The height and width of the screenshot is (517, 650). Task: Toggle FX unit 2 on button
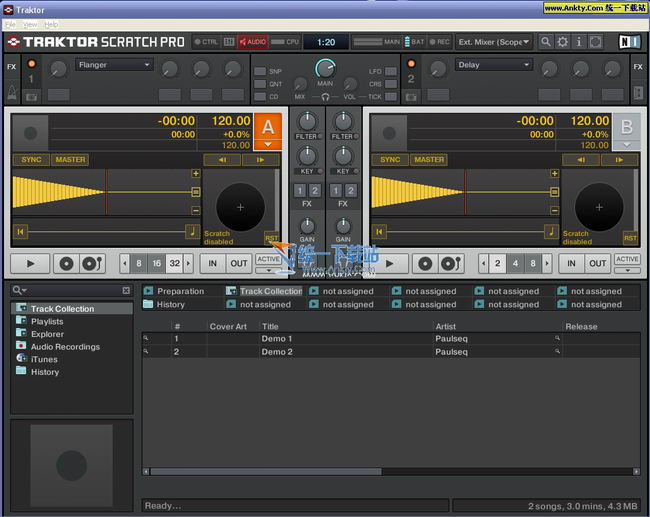411,63
